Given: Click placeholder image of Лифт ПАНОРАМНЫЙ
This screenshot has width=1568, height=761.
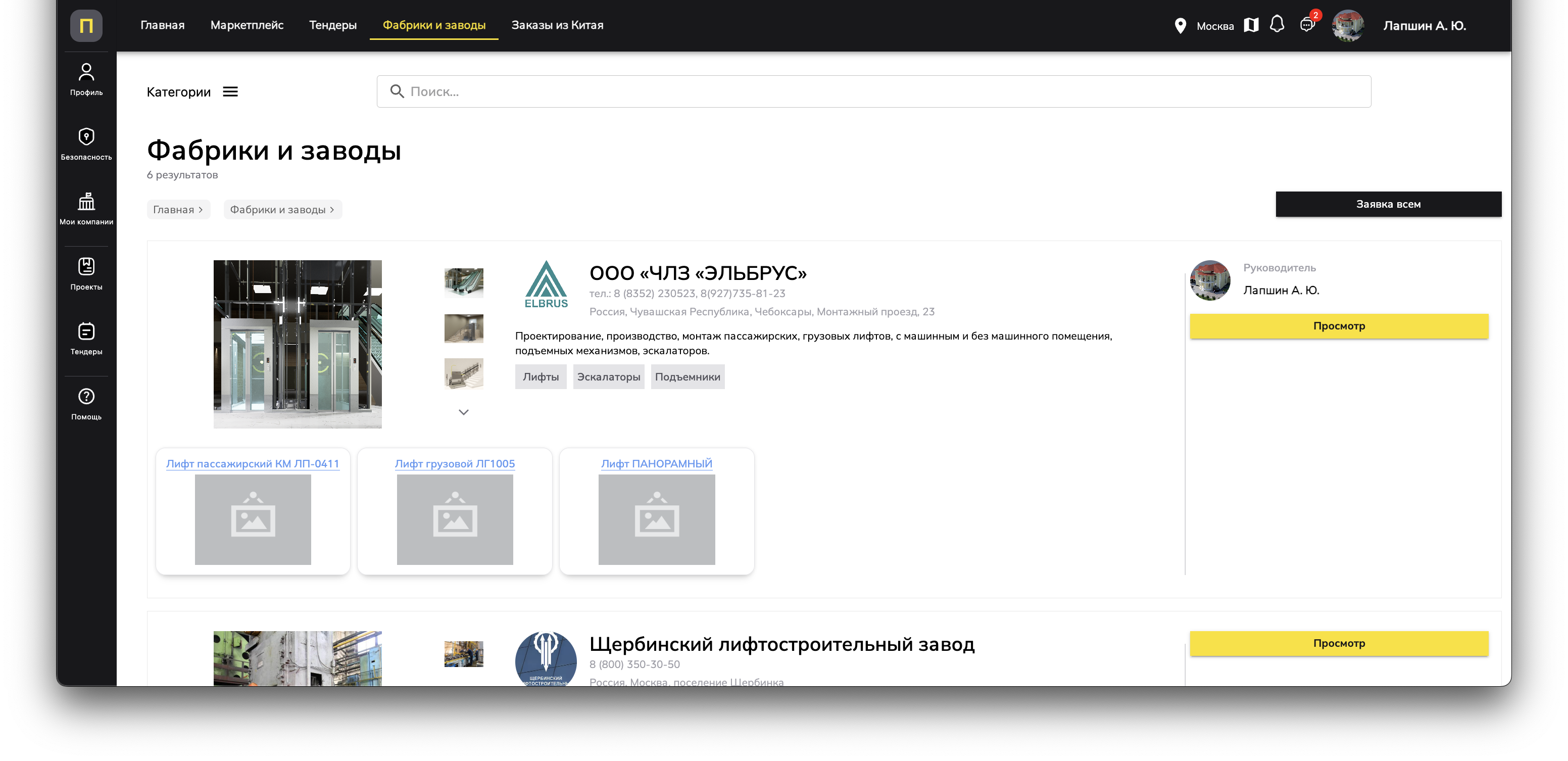Looking at the screenshot, I should (x=657, y=520).
